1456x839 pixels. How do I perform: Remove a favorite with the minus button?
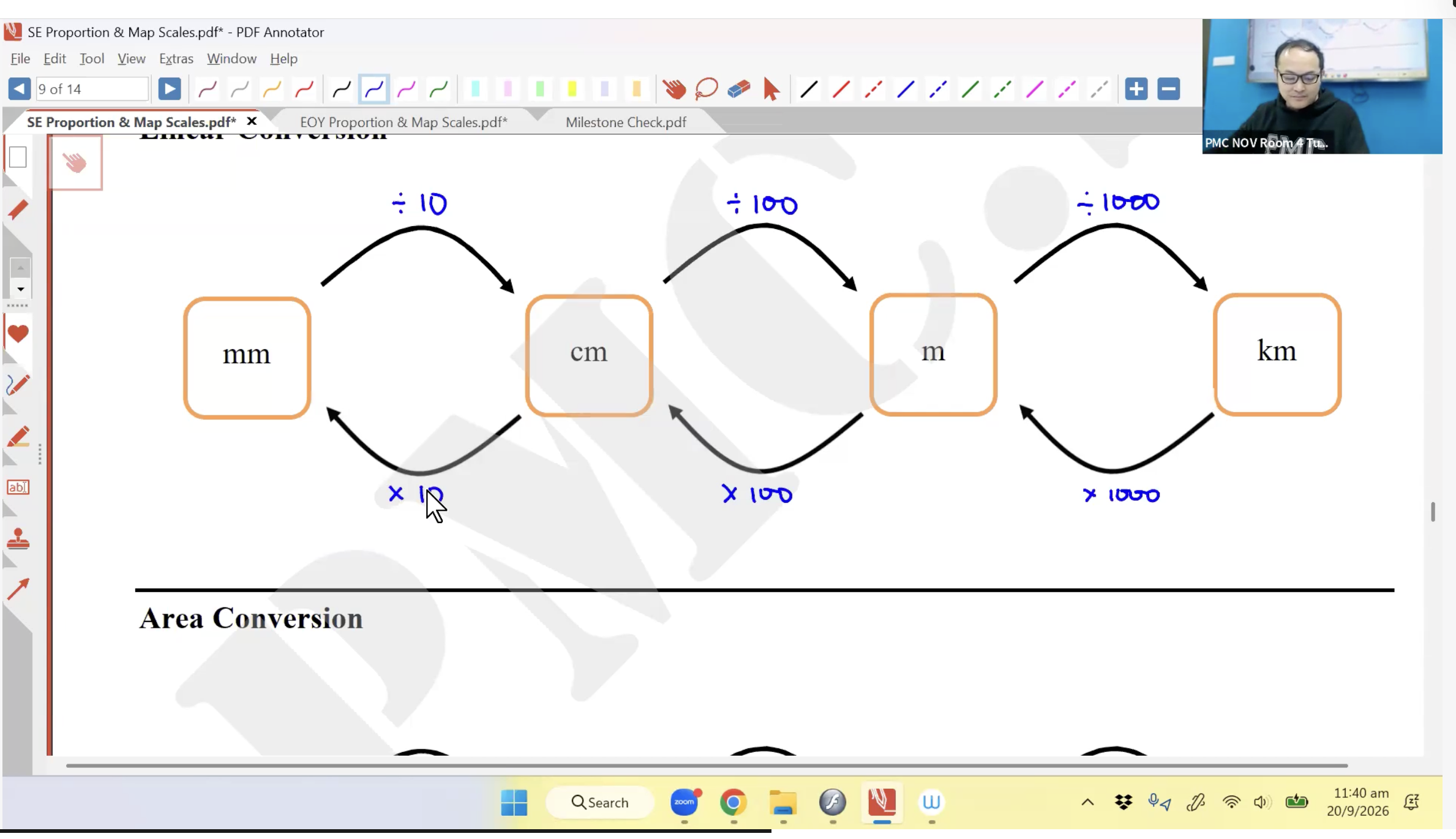coord(1169,89)
